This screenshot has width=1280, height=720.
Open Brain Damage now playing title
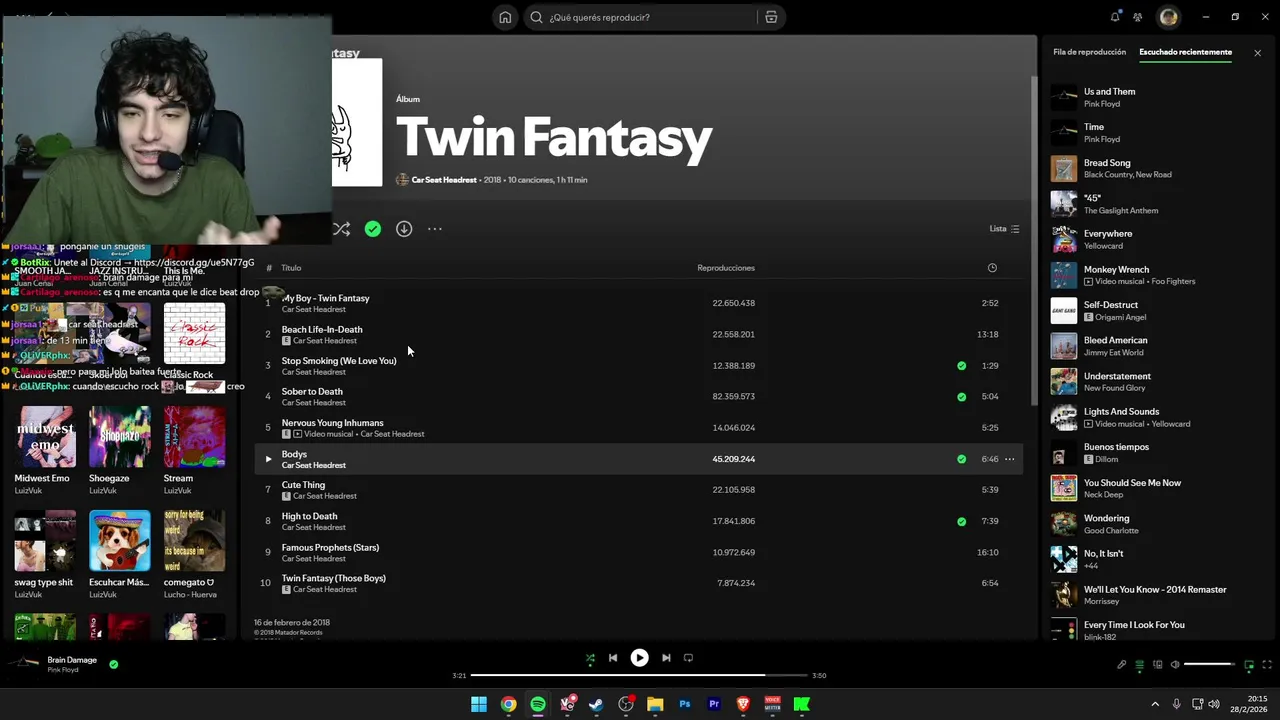pyautogui.click(x=72, y=660)
